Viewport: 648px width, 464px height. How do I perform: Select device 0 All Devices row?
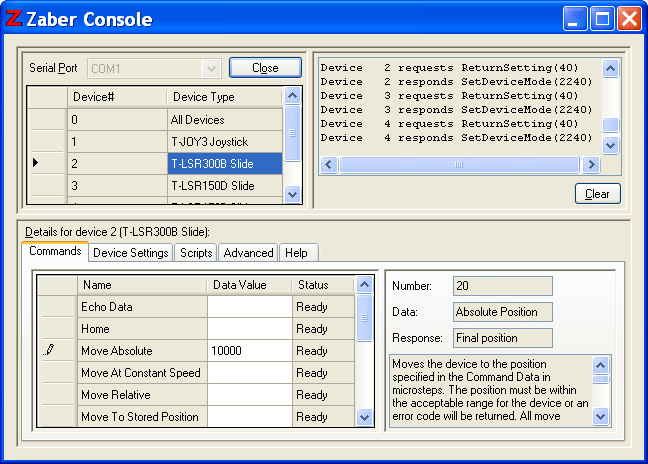point(155,120)
